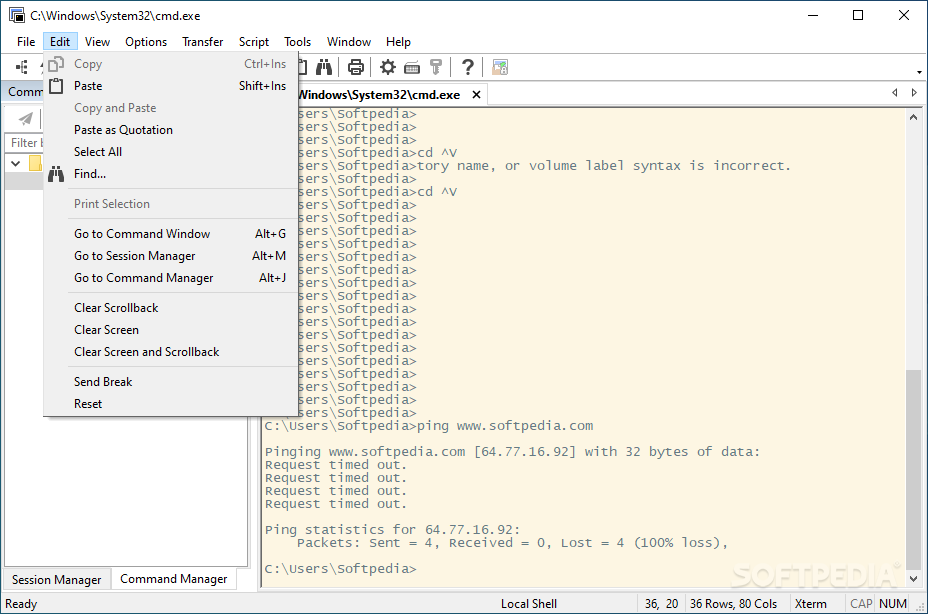Click the terminal scrollbar up arrow
The height and width of the screenshot is (614, 928).
[x=913, y=117]
